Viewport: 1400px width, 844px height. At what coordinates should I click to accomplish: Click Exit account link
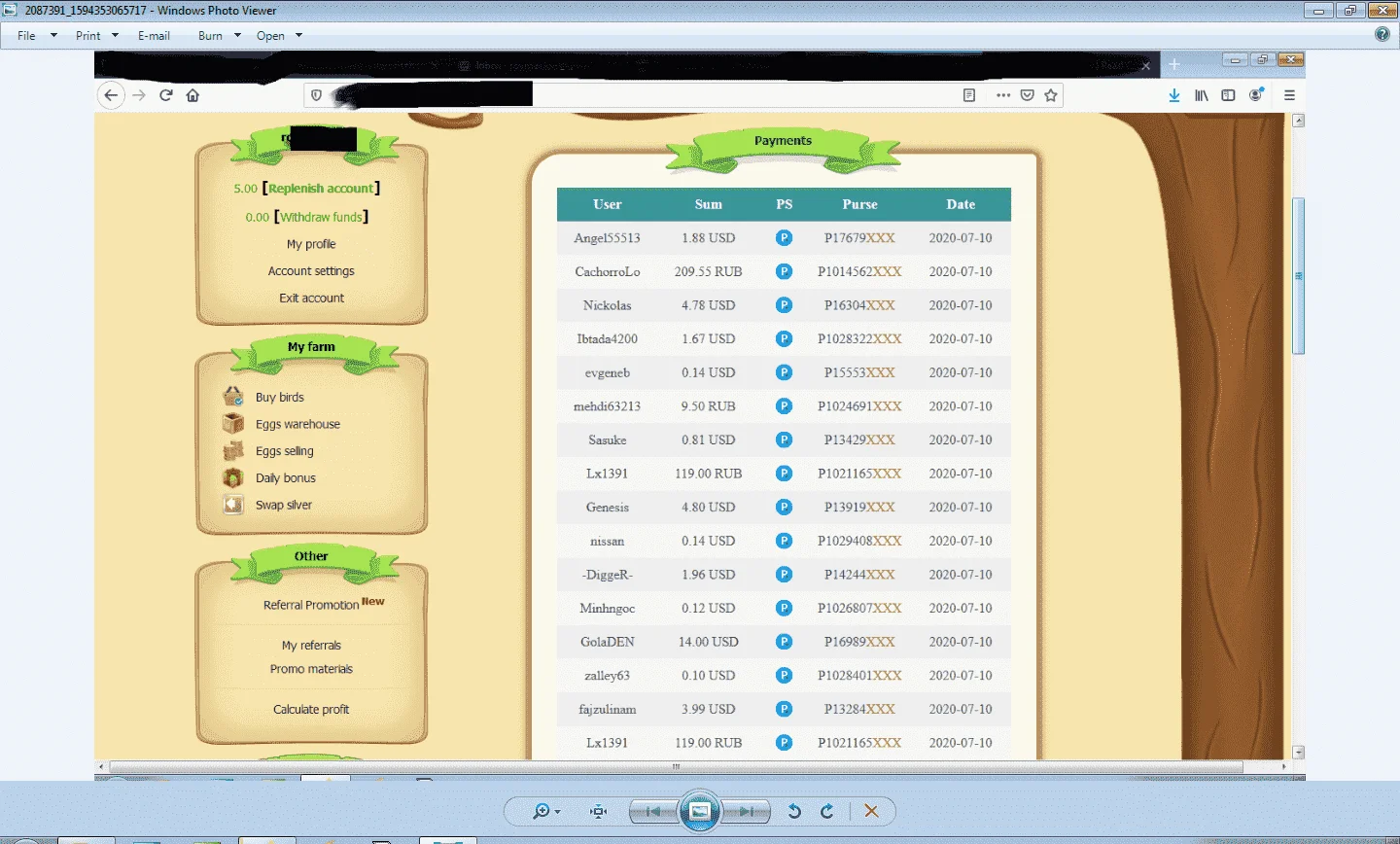[311, 299]
